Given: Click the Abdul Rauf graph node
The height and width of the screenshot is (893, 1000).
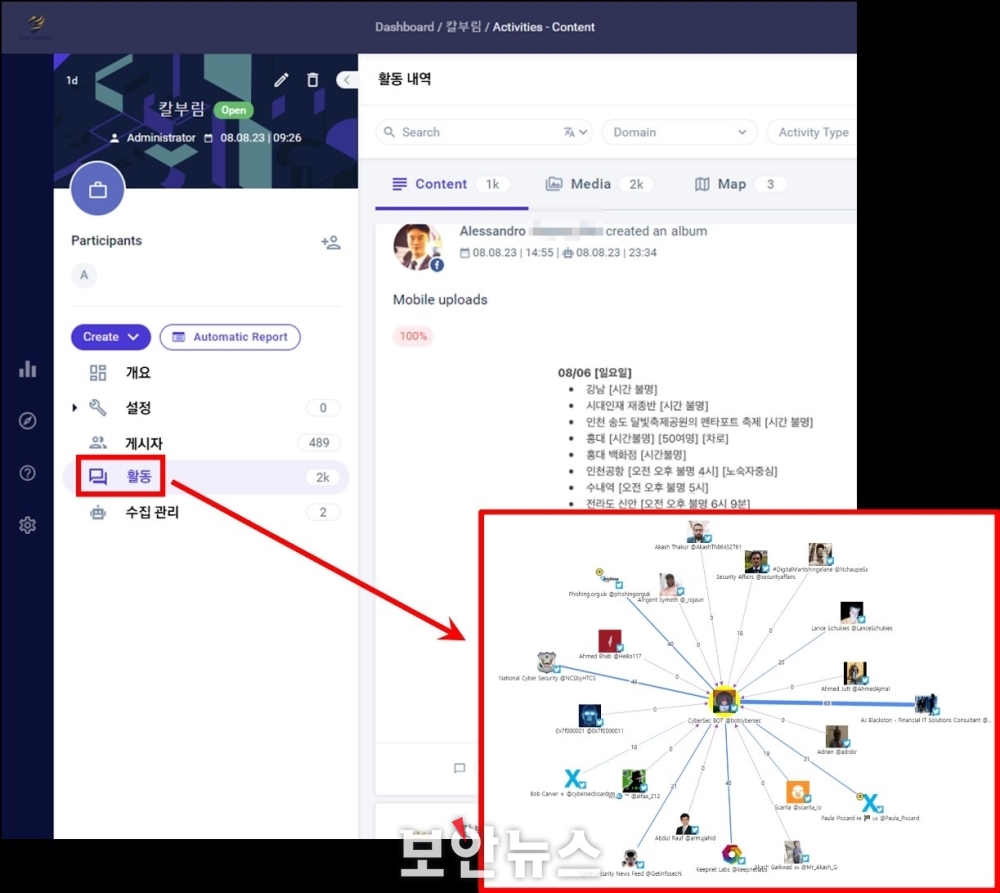Looking at the screenshot, I should coord(685,823).
